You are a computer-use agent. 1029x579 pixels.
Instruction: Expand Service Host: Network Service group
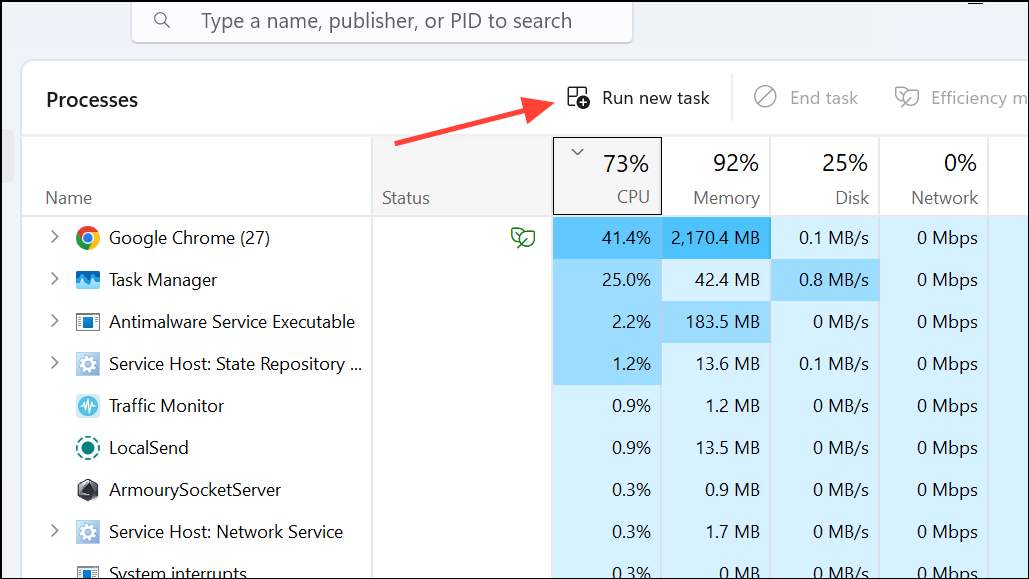coord(54,531)
